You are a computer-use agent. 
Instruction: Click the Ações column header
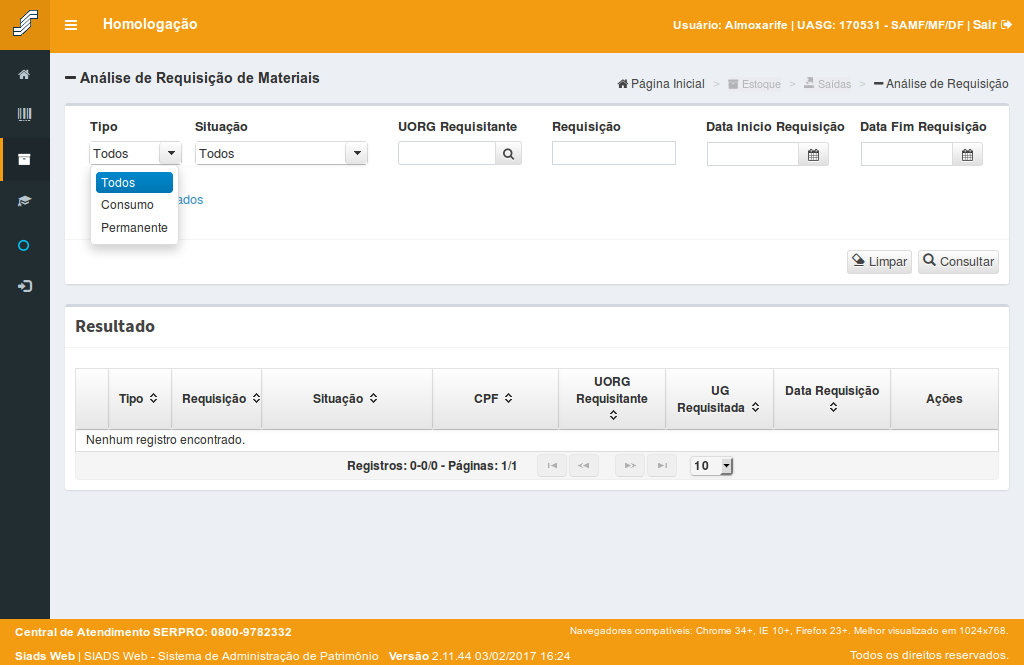tap(944, 399)
